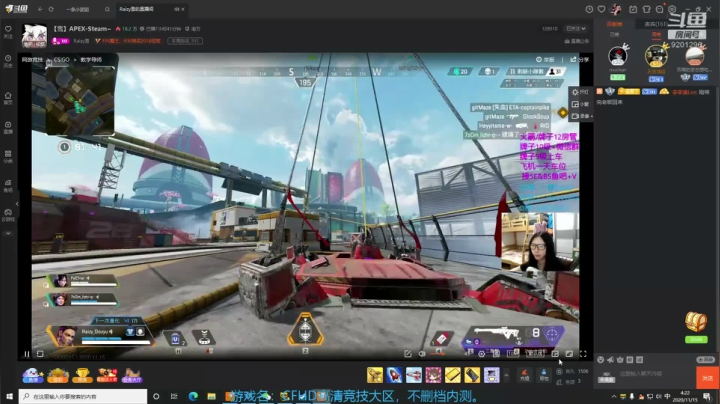Open the follow status dropdown in header
Viewport: 720px width, 404px height.
[576, 28]
